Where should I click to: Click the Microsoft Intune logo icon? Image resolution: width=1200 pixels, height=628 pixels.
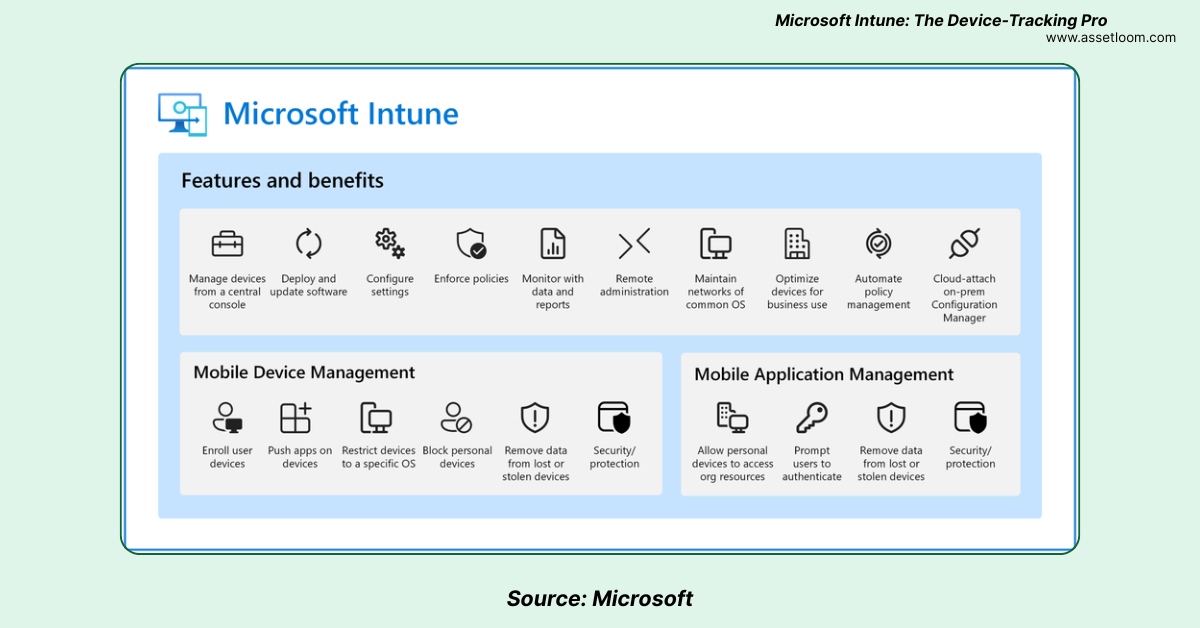tap(183, 114)
